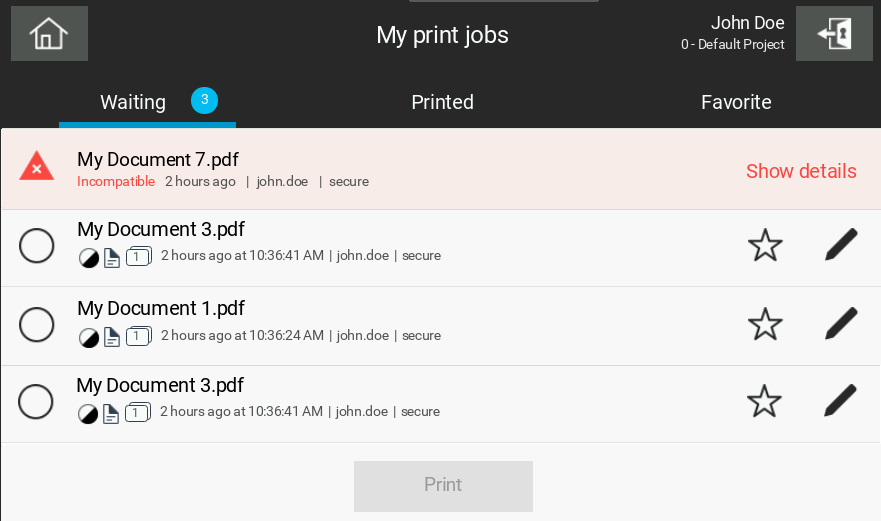Select the job circle just below My Document 7.pdf
Viewport: 881px width, 521px height.
click(37, 246)
